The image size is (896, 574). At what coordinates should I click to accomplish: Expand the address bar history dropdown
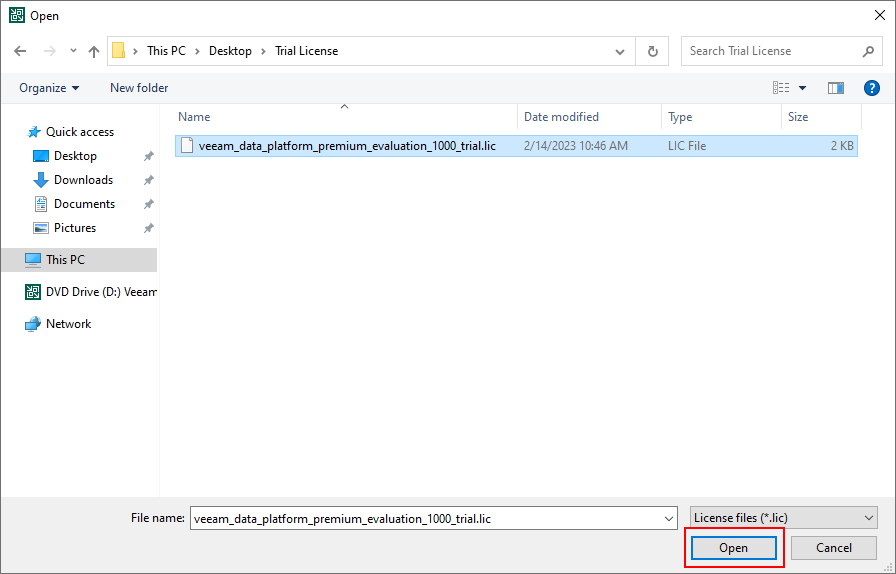(619, 51)
